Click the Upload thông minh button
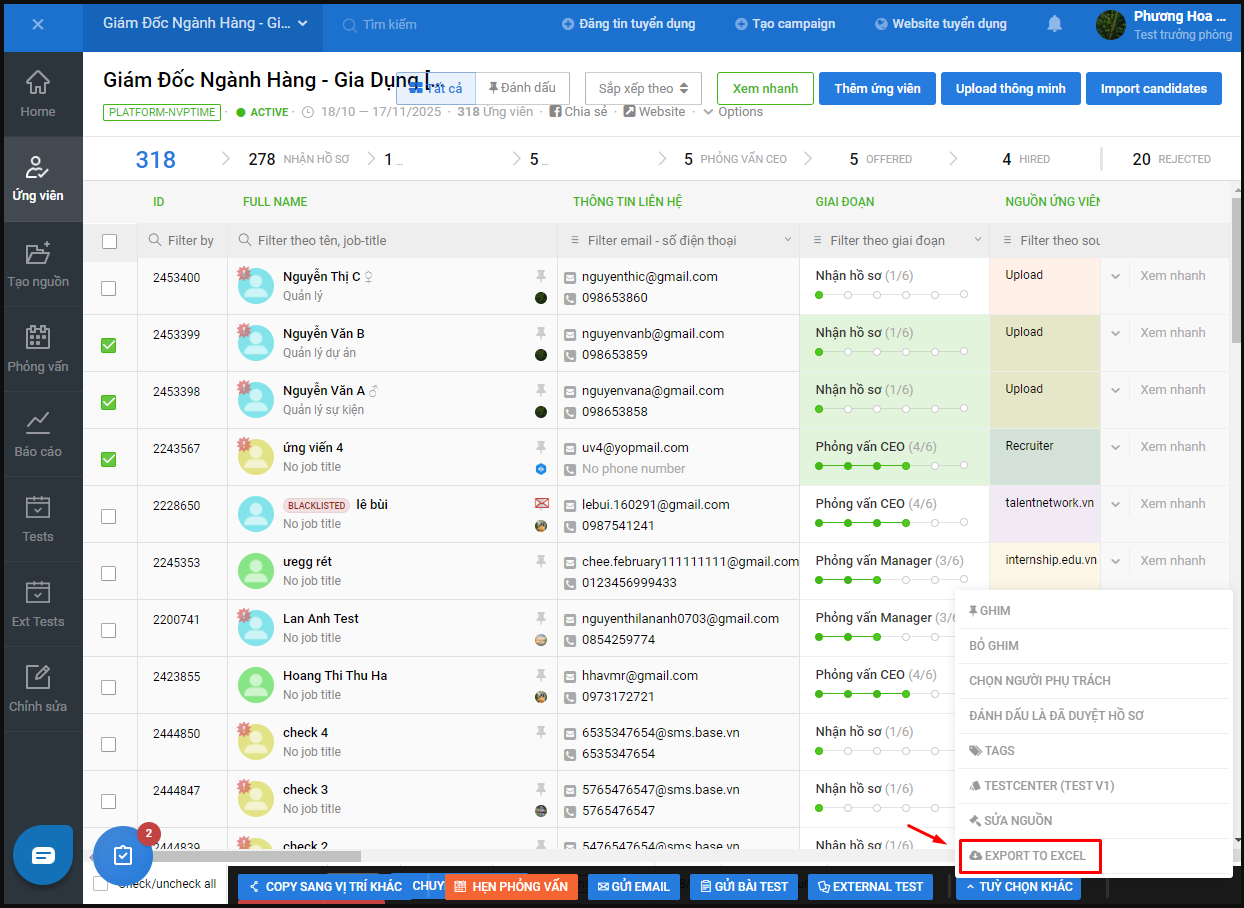The width and height of the screenshot is (1244, 908). point(1010,89)
